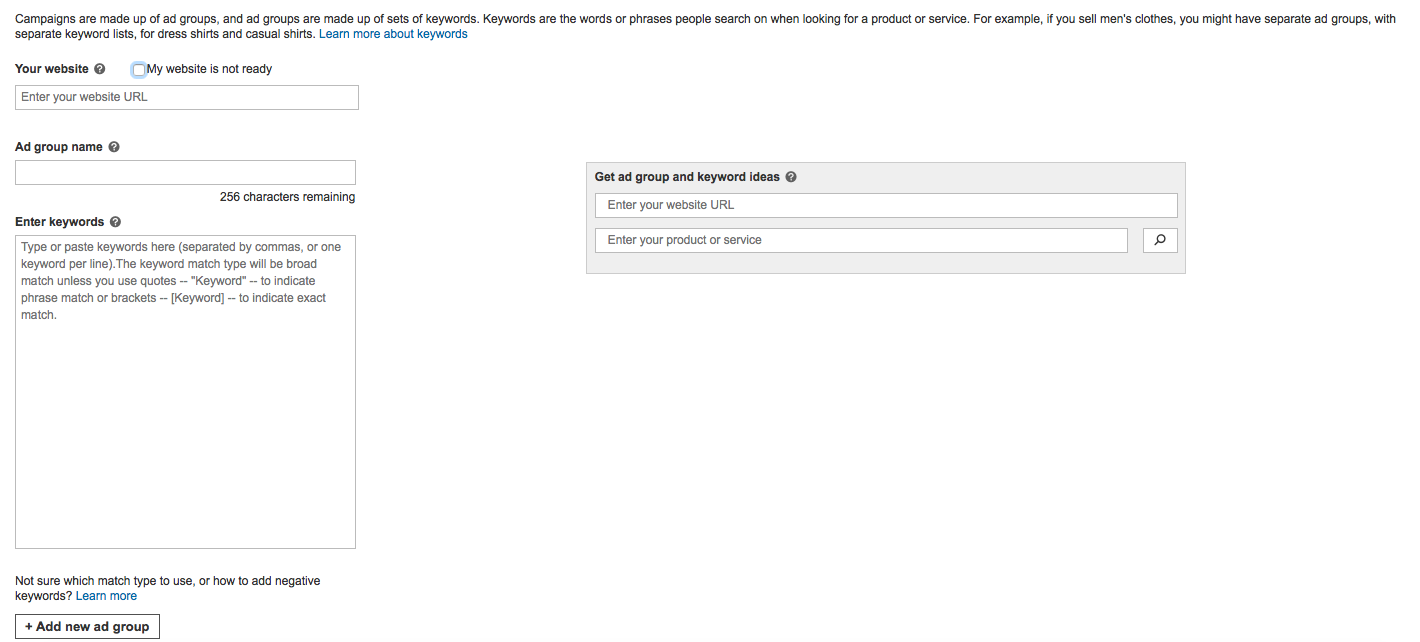Click the Your website label text
1420x642 pixels.
tap(52, 69)
